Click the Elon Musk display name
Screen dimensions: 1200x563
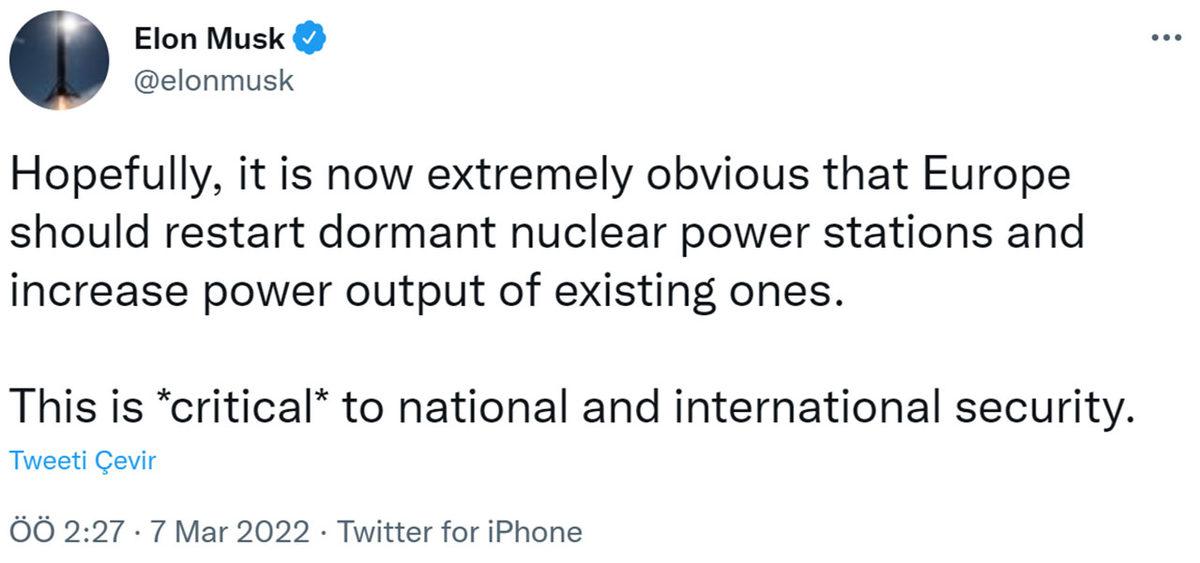[x=208, y=40]
